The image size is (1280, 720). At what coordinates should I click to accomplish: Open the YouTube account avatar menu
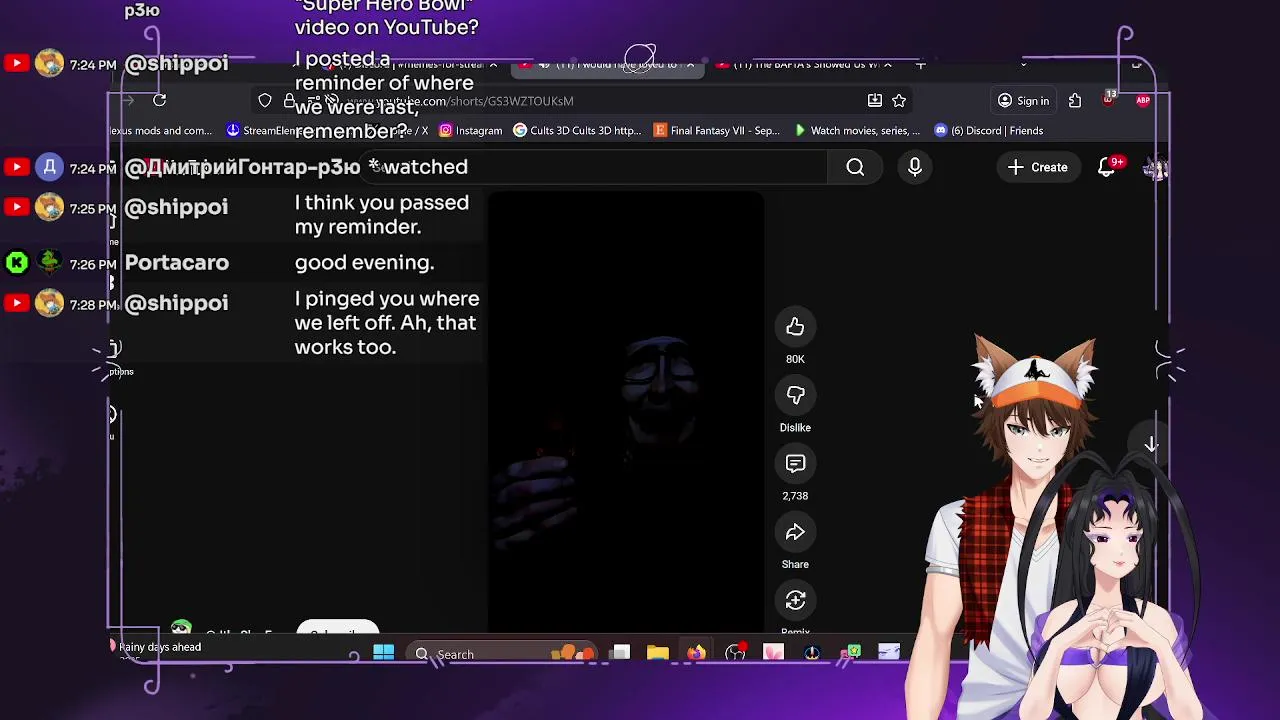tap(1155, 169)
